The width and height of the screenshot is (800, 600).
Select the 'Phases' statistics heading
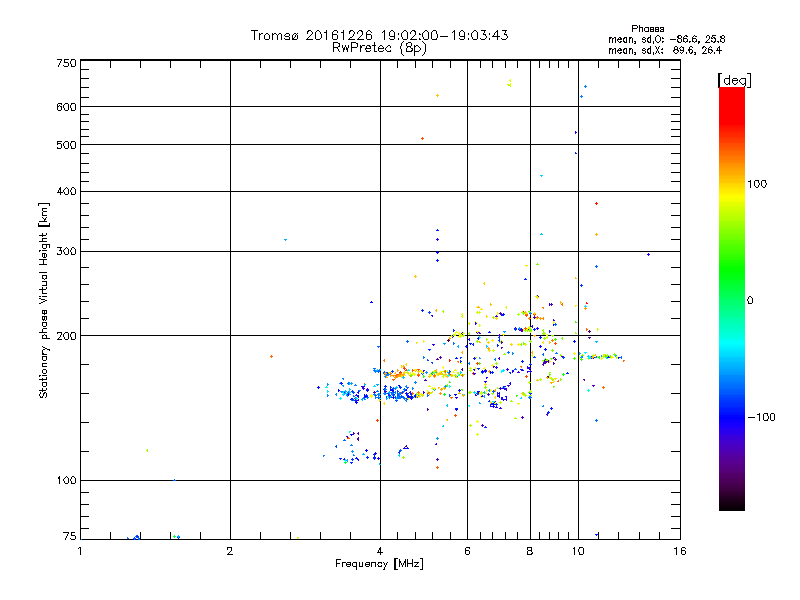647,29
